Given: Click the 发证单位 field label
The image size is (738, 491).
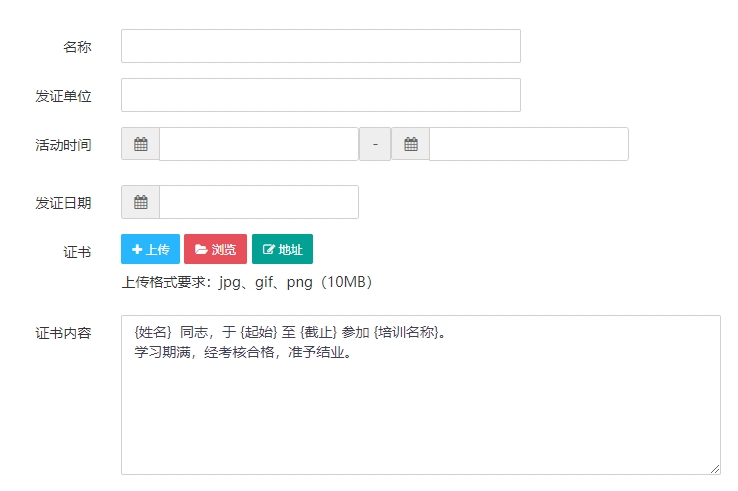Looking at the screenshot, I should click(x=63, y=96).
